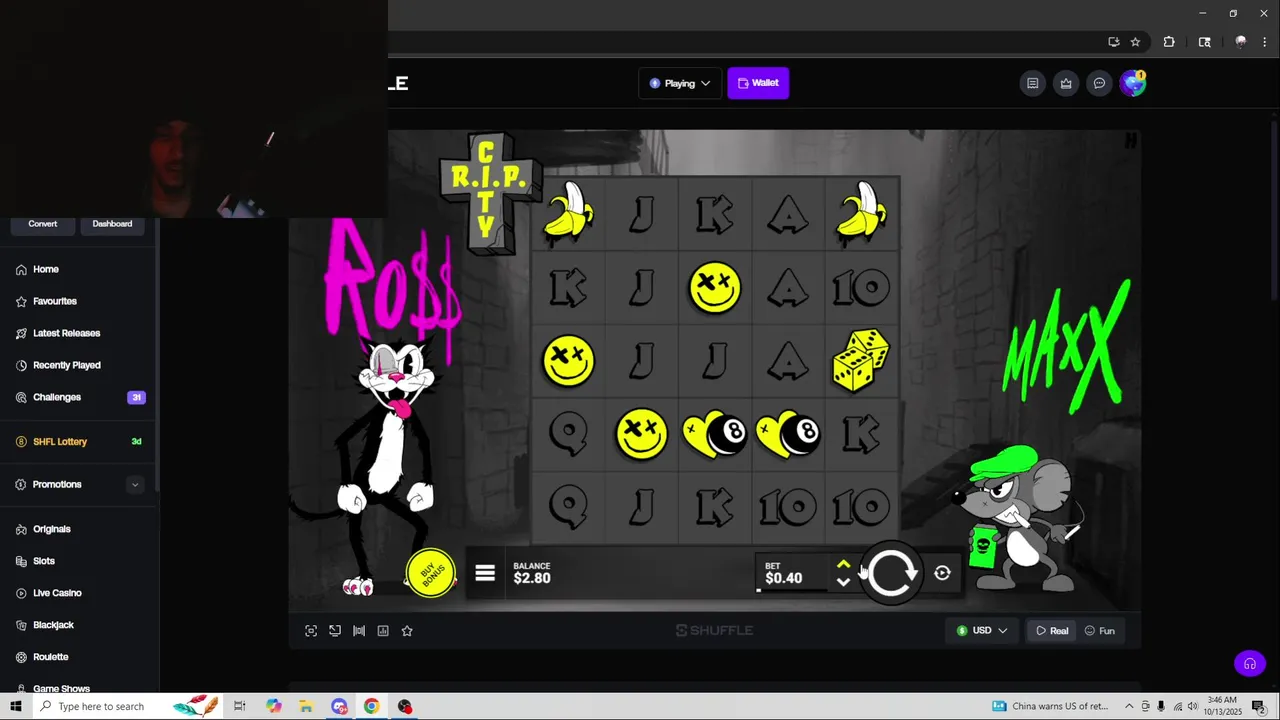This screenshot has height=720, width=1280.
Task: Open the chat bubble icon
Action: [1099, 83]
